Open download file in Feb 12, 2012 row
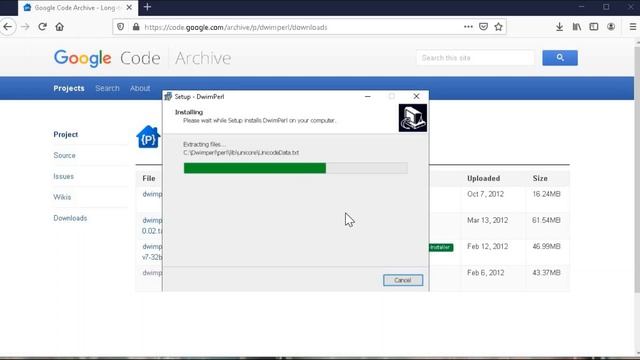 (x=152, y=252)
